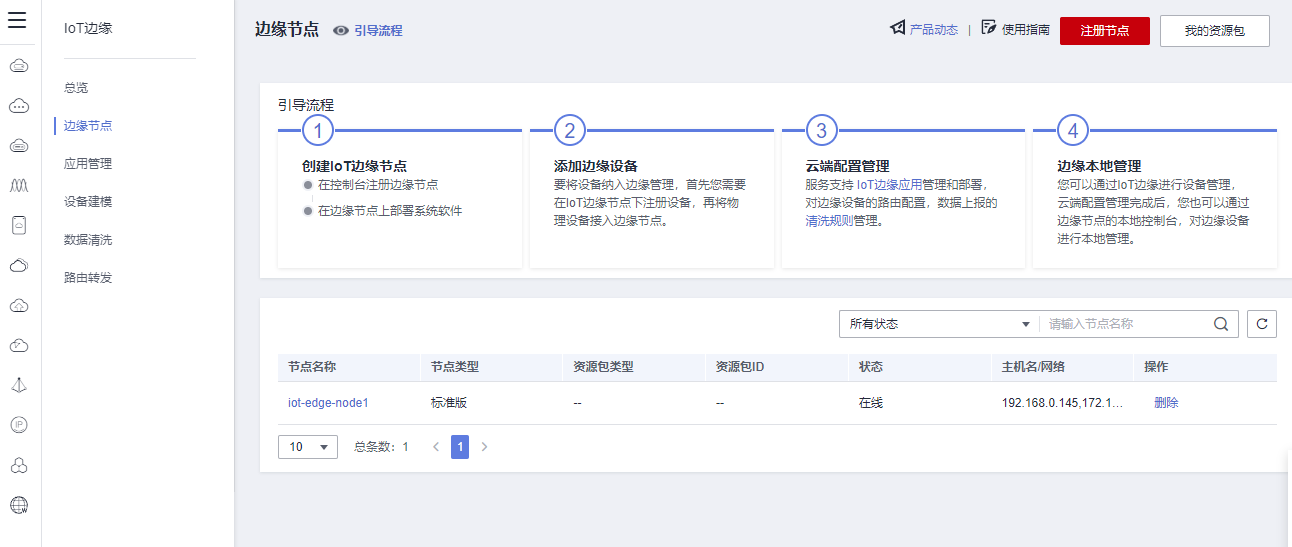The image size is (1292, 547).
Task: Open the page size dropdown showing 10
Action: pos(308,447)
